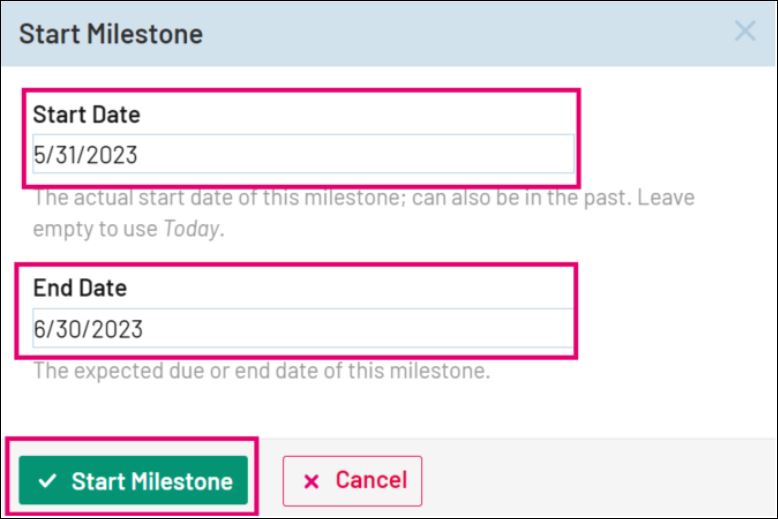This screenshot has width=778, height=519.
Task: Click the italic Today word in hint
Action: [x=190, y=229]
